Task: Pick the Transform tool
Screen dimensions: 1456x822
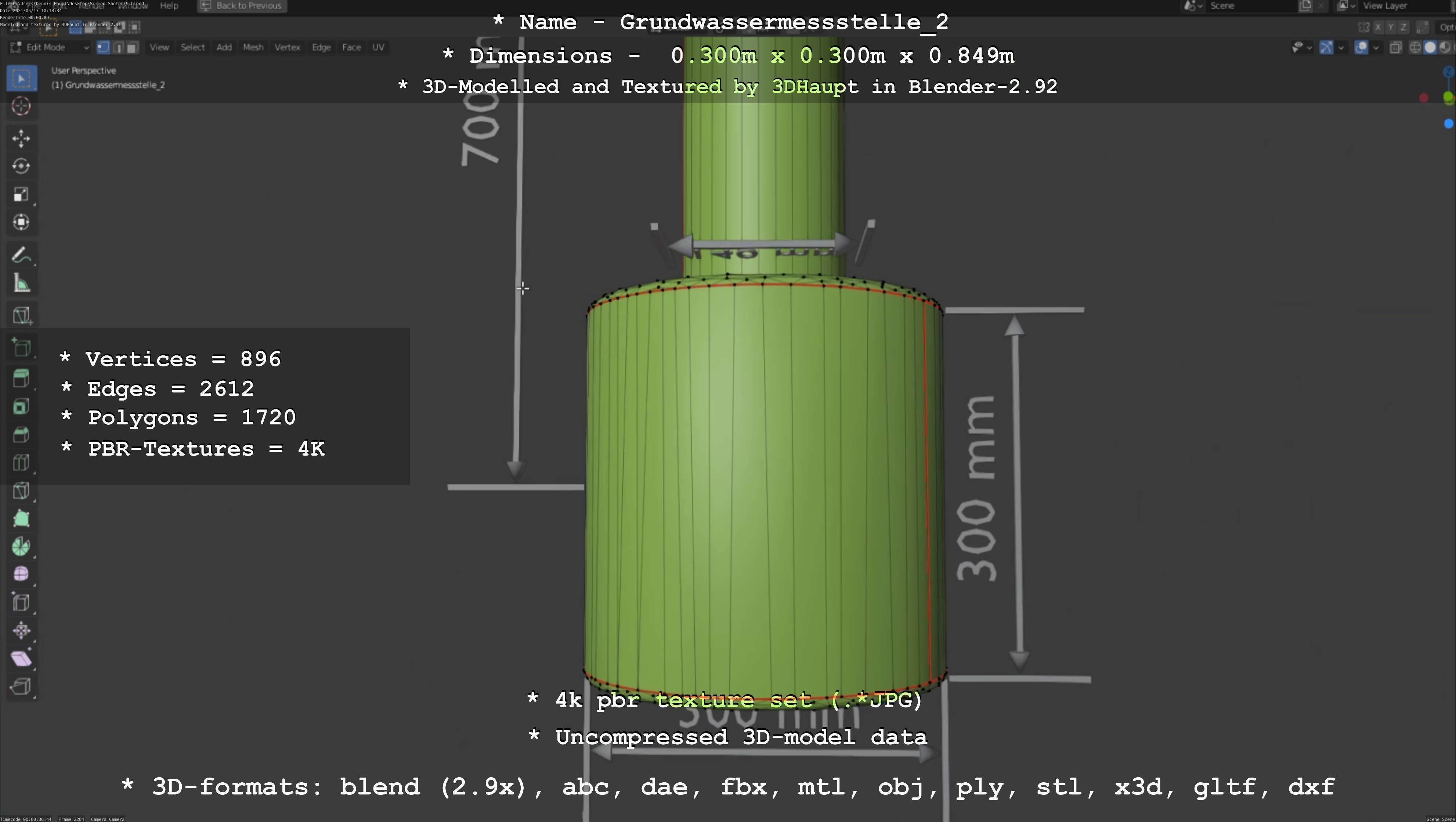Action: pyautogui.click(x=21, y=222)
